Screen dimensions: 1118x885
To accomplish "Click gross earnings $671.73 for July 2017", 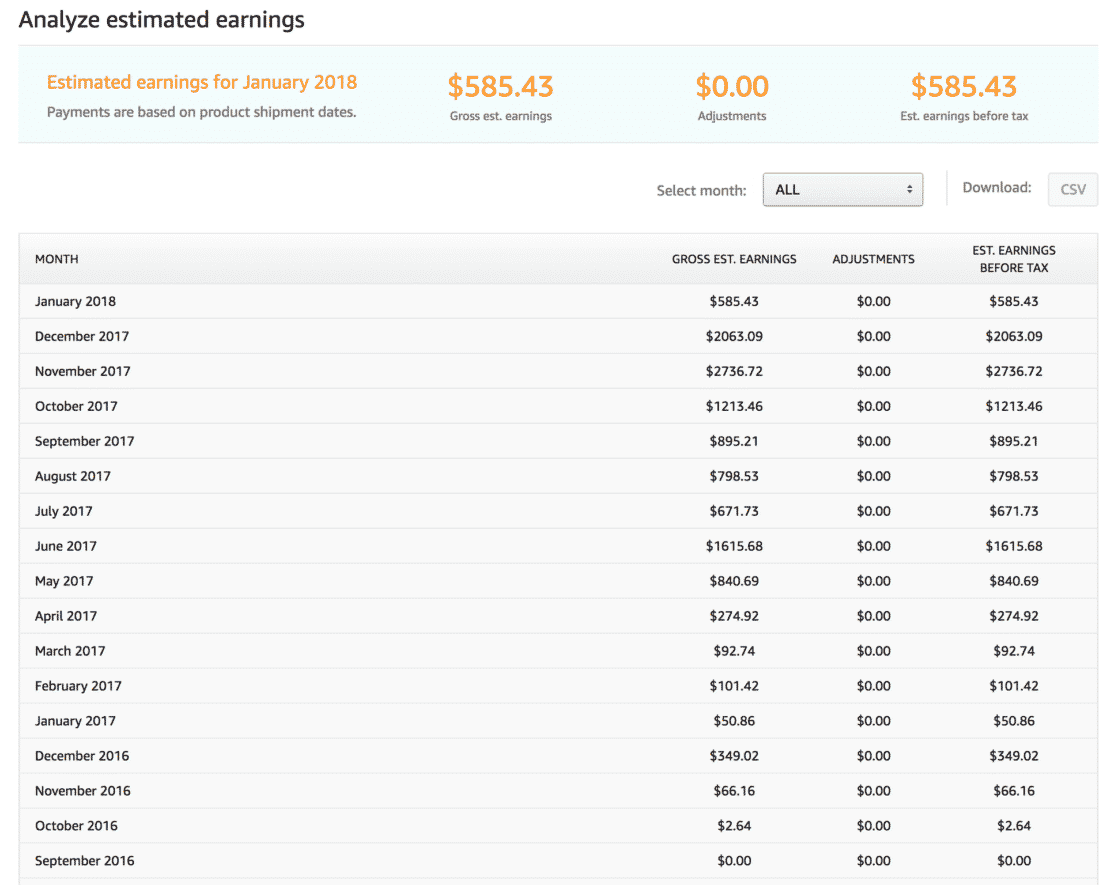I will [x=734, y=511].
